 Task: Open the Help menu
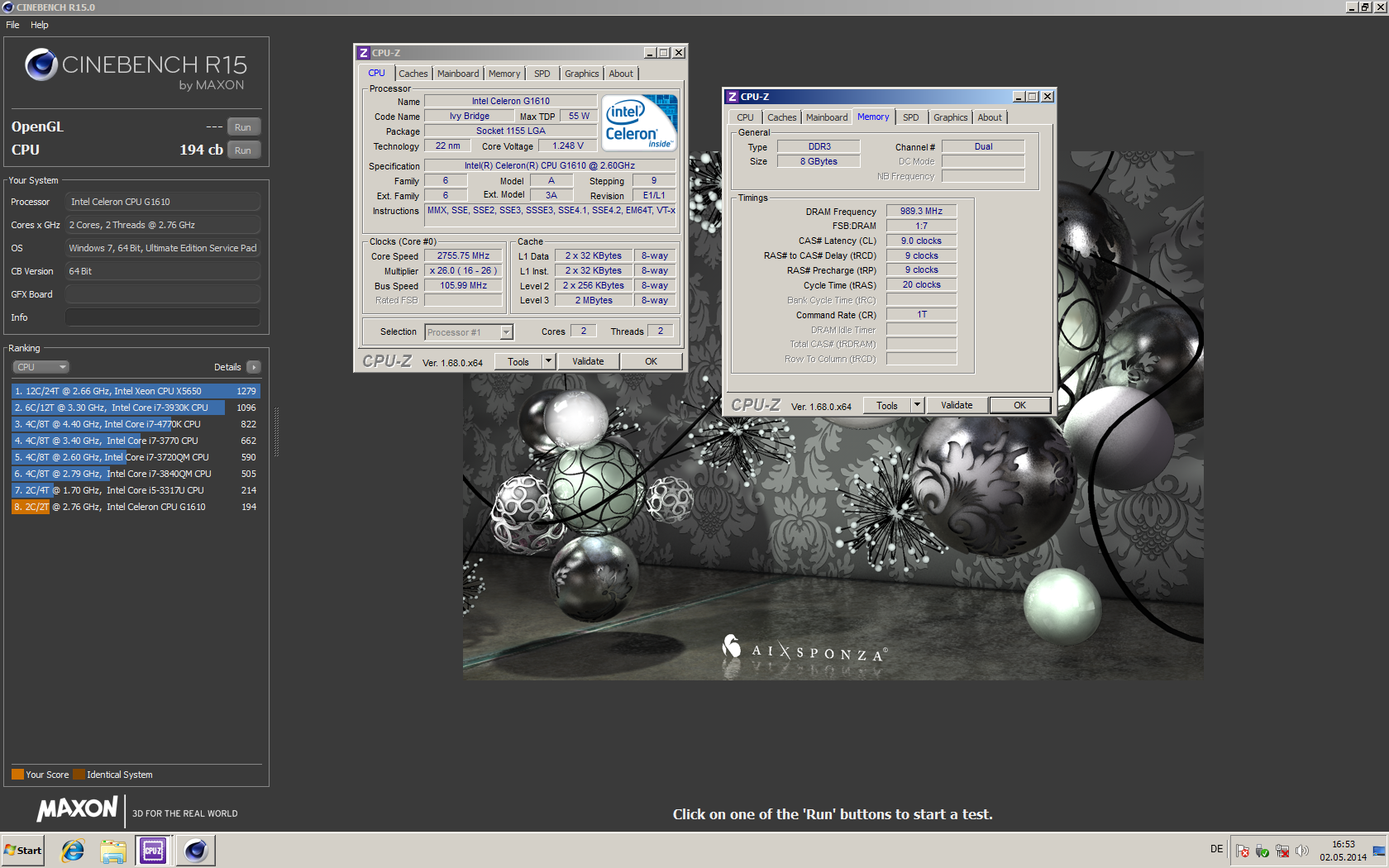tap(40, 25)
